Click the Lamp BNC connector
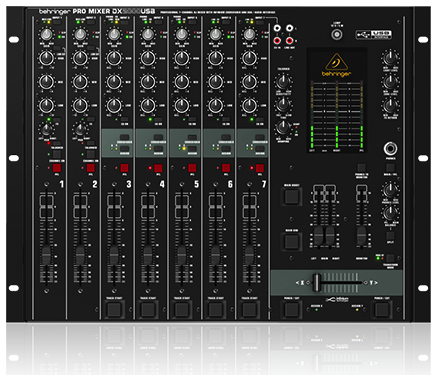 (x=337, y=35)
